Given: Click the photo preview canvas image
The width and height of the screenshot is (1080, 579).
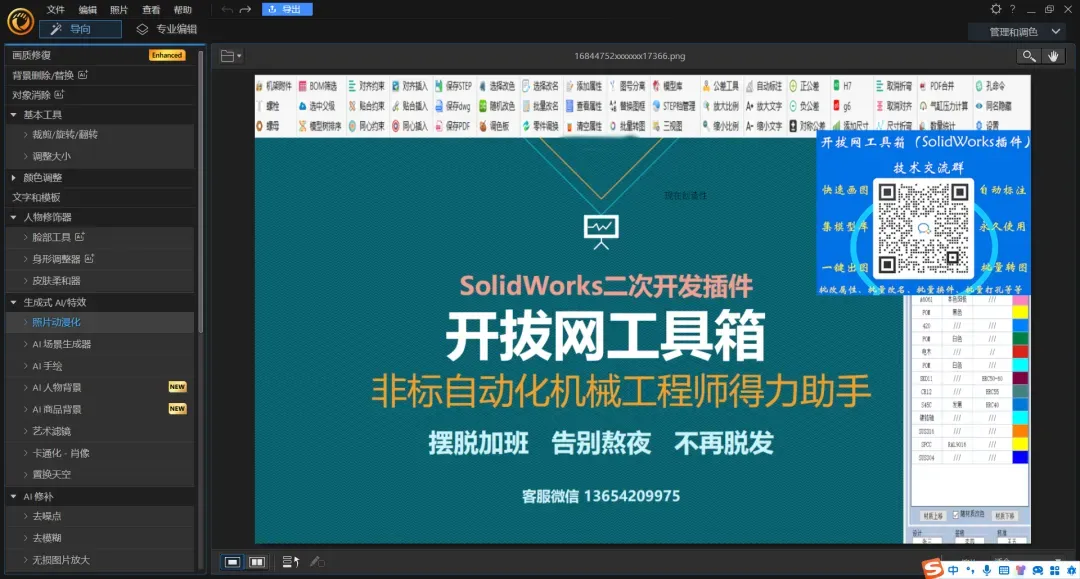Looking at the screenshot, I should click(x=643, y=309).
